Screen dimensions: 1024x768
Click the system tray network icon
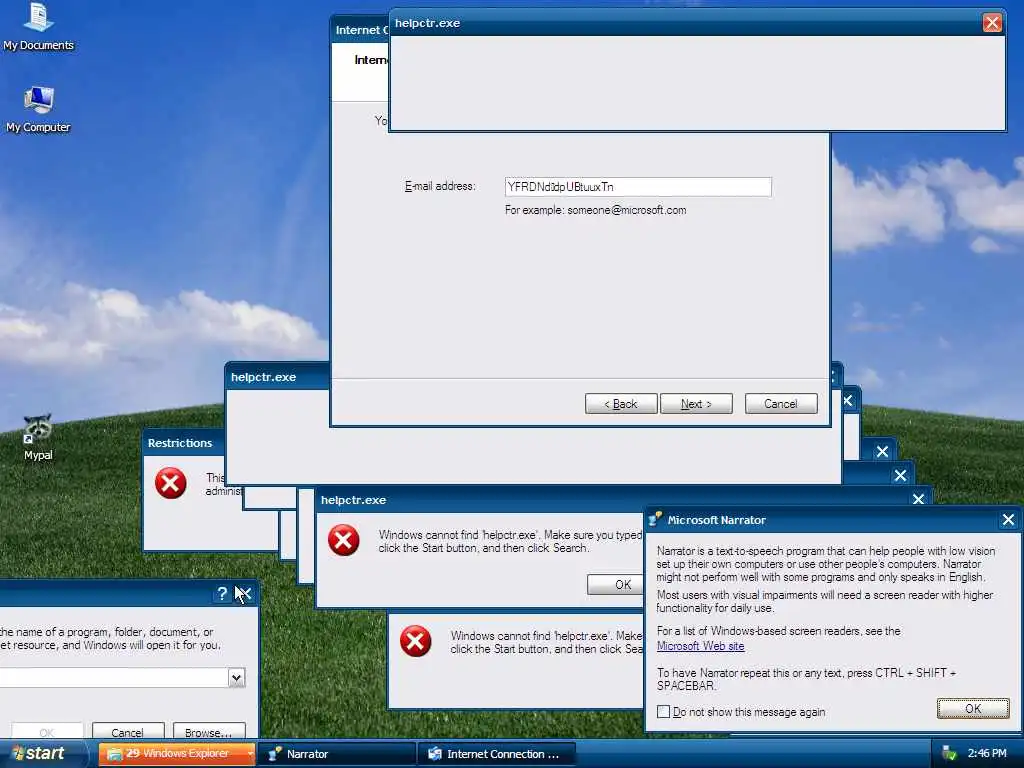coord(949,754)
